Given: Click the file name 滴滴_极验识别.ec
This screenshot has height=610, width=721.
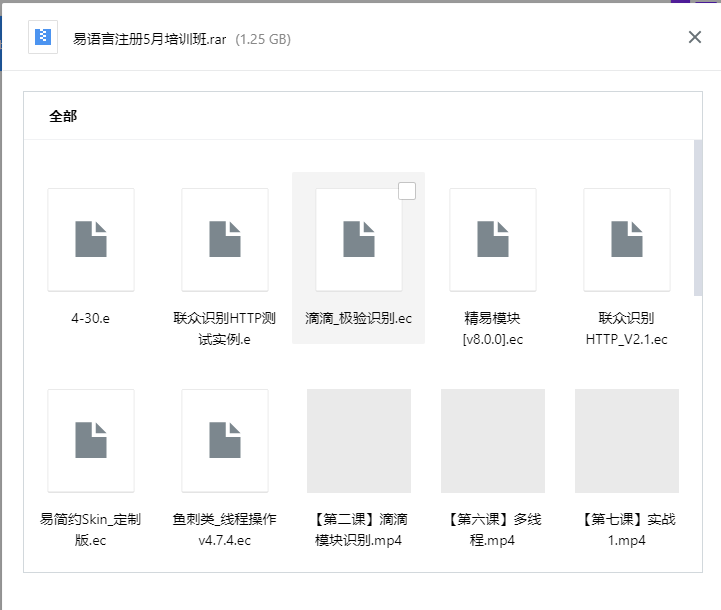Looking at the screenshot, I should pos(359,318).
